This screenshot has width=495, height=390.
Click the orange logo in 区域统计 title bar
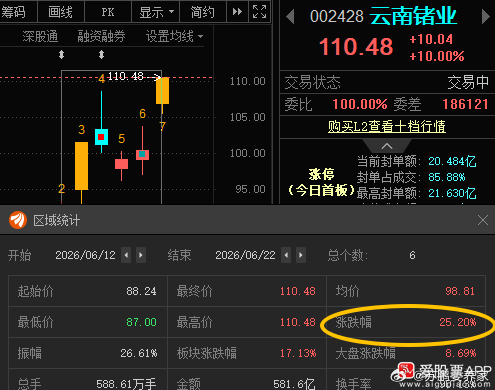pos(18,220)
